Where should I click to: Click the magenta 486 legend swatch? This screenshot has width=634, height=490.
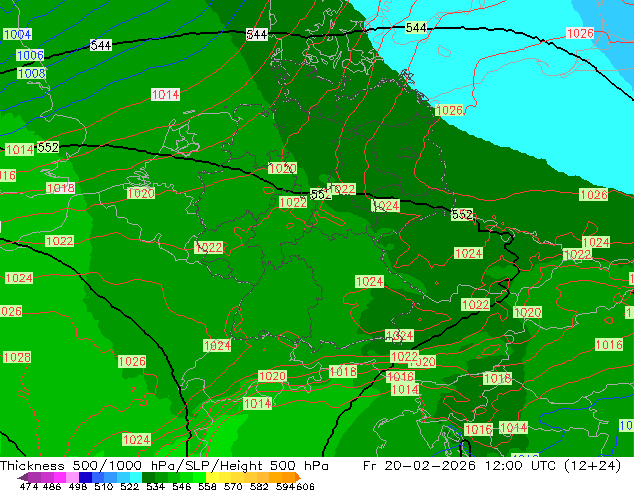click(x=59, y=477)
